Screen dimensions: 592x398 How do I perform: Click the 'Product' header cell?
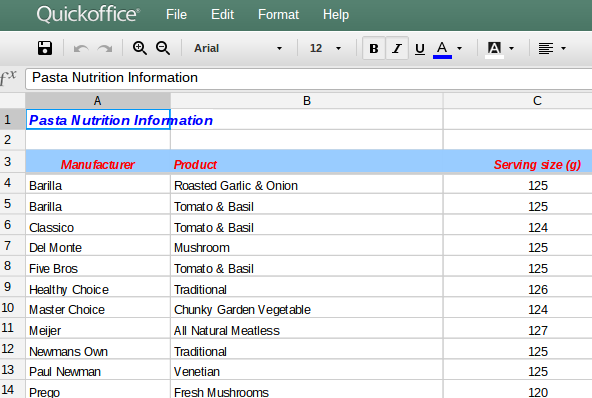click(307, 162)
